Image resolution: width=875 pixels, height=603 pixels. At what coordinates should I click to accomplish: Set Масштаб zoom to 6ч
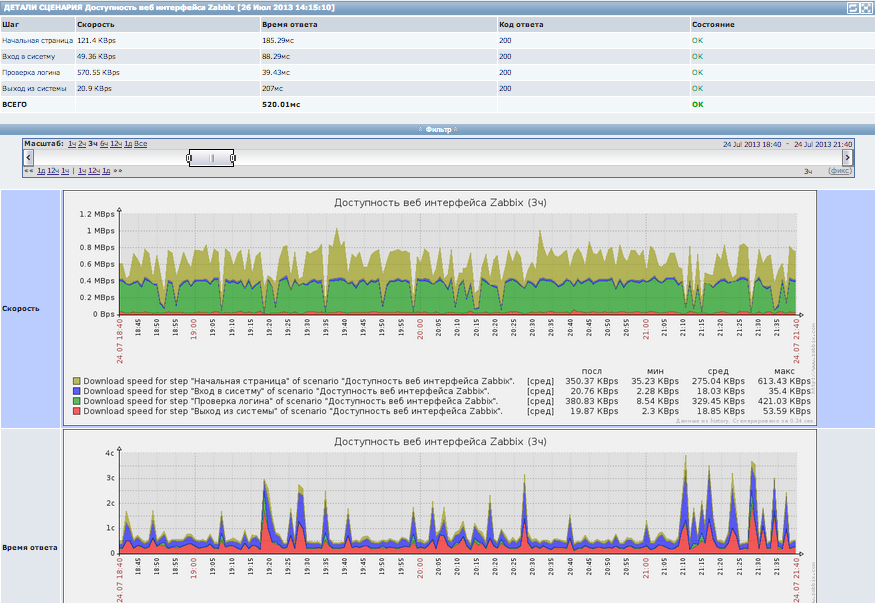coord(104,144)
